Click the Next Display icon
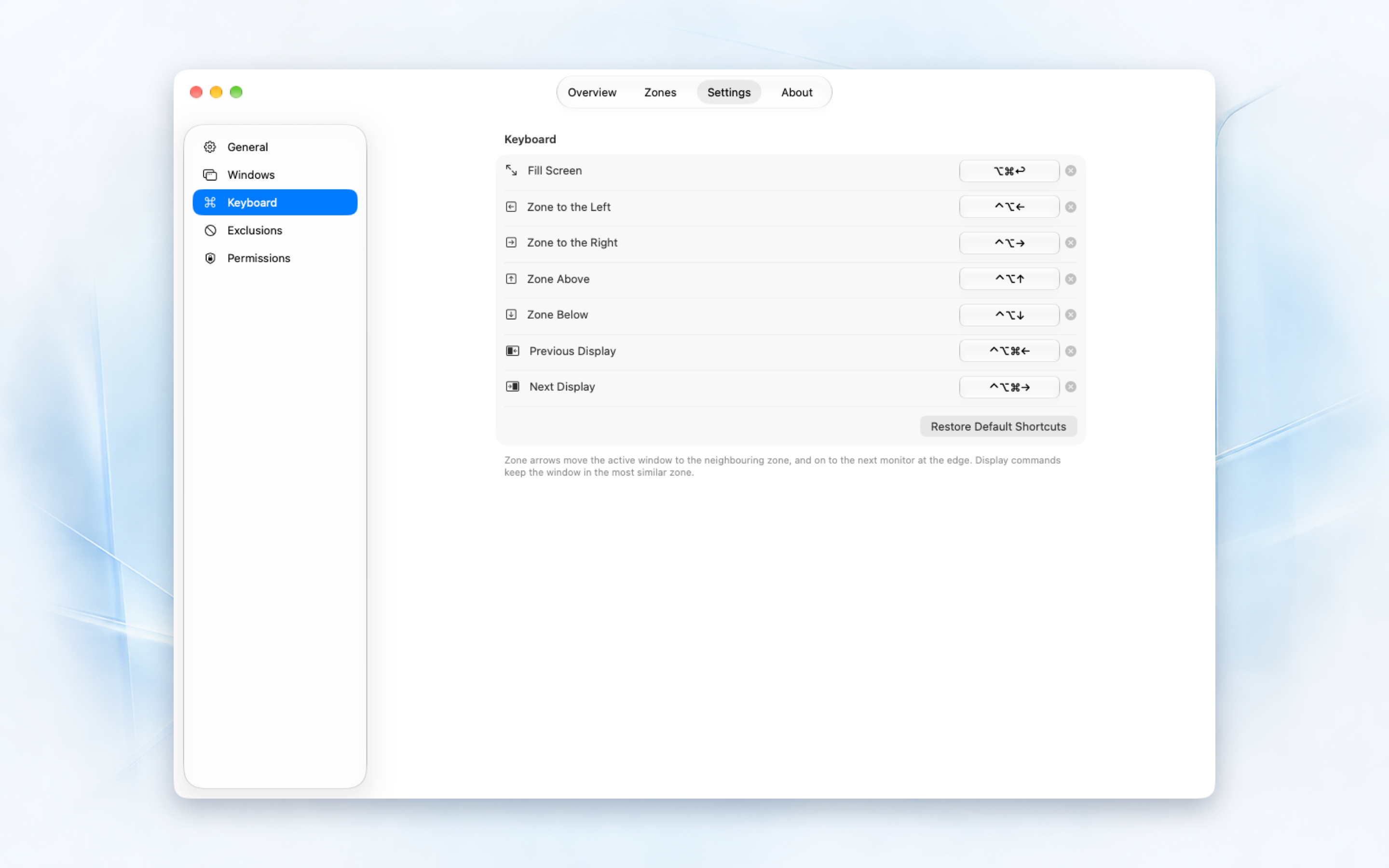The height and width of the screenshot is (868, 1389). [512, 386]
